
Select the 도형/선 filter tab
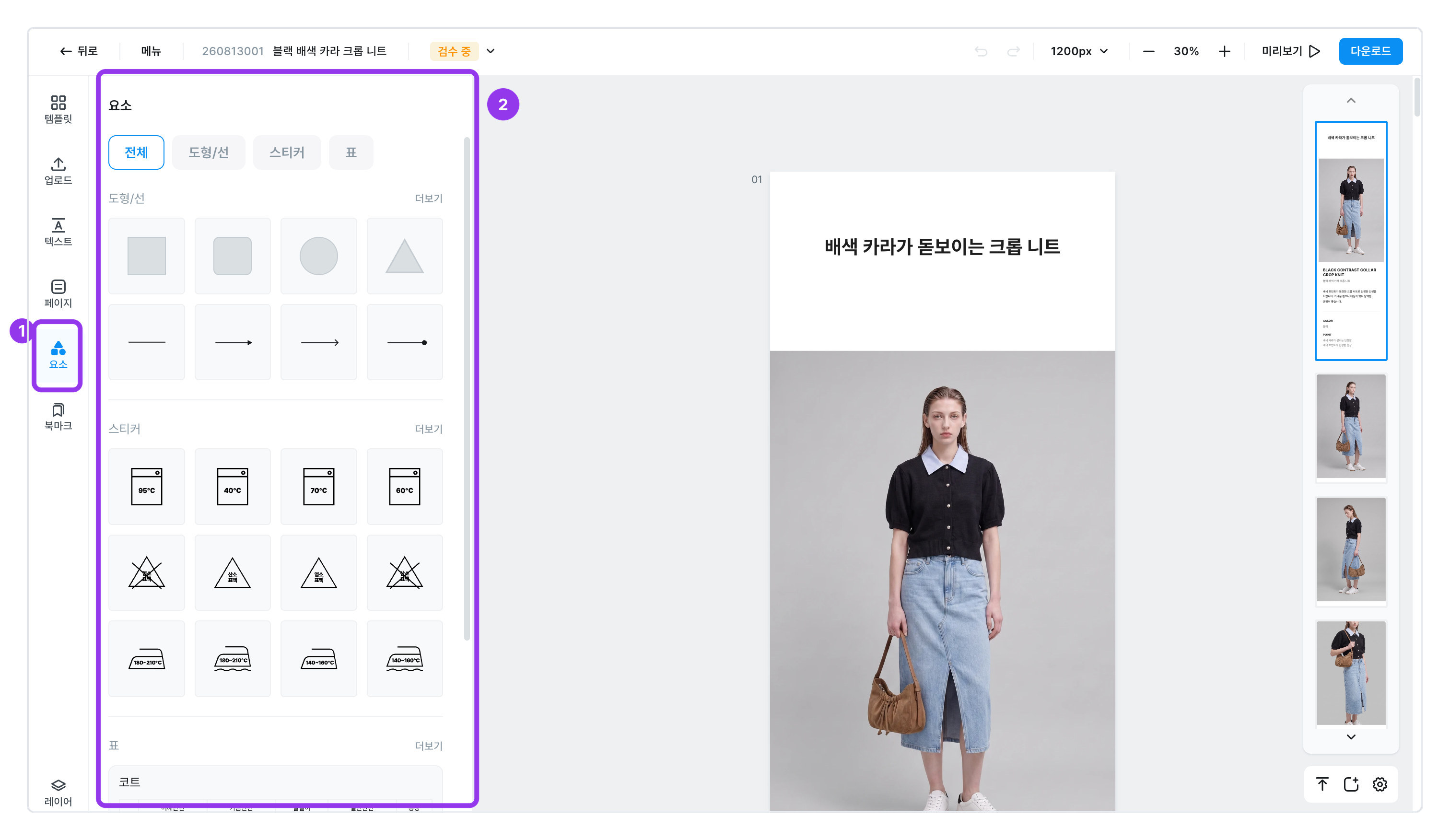208,152
